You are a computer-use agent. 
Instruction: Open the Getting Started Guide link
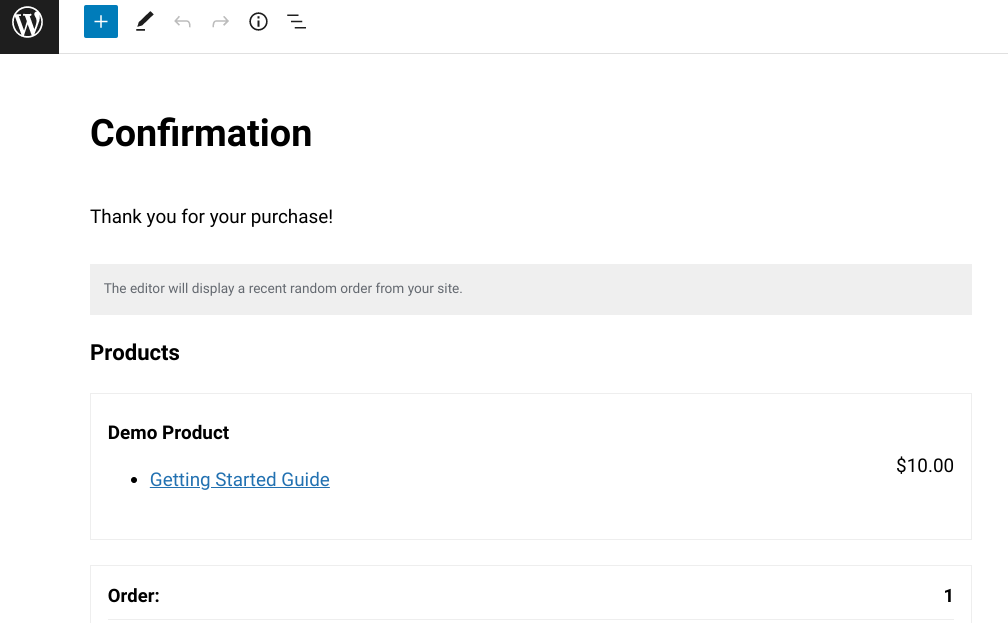tap(239, 479)
